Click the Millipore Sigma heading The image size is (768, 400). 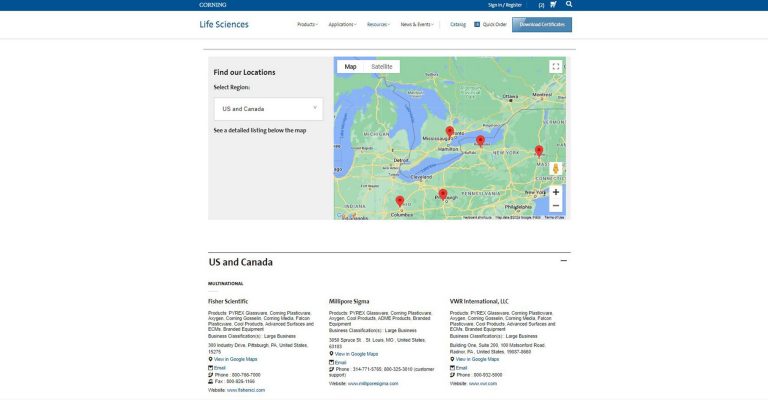point(349,302)
